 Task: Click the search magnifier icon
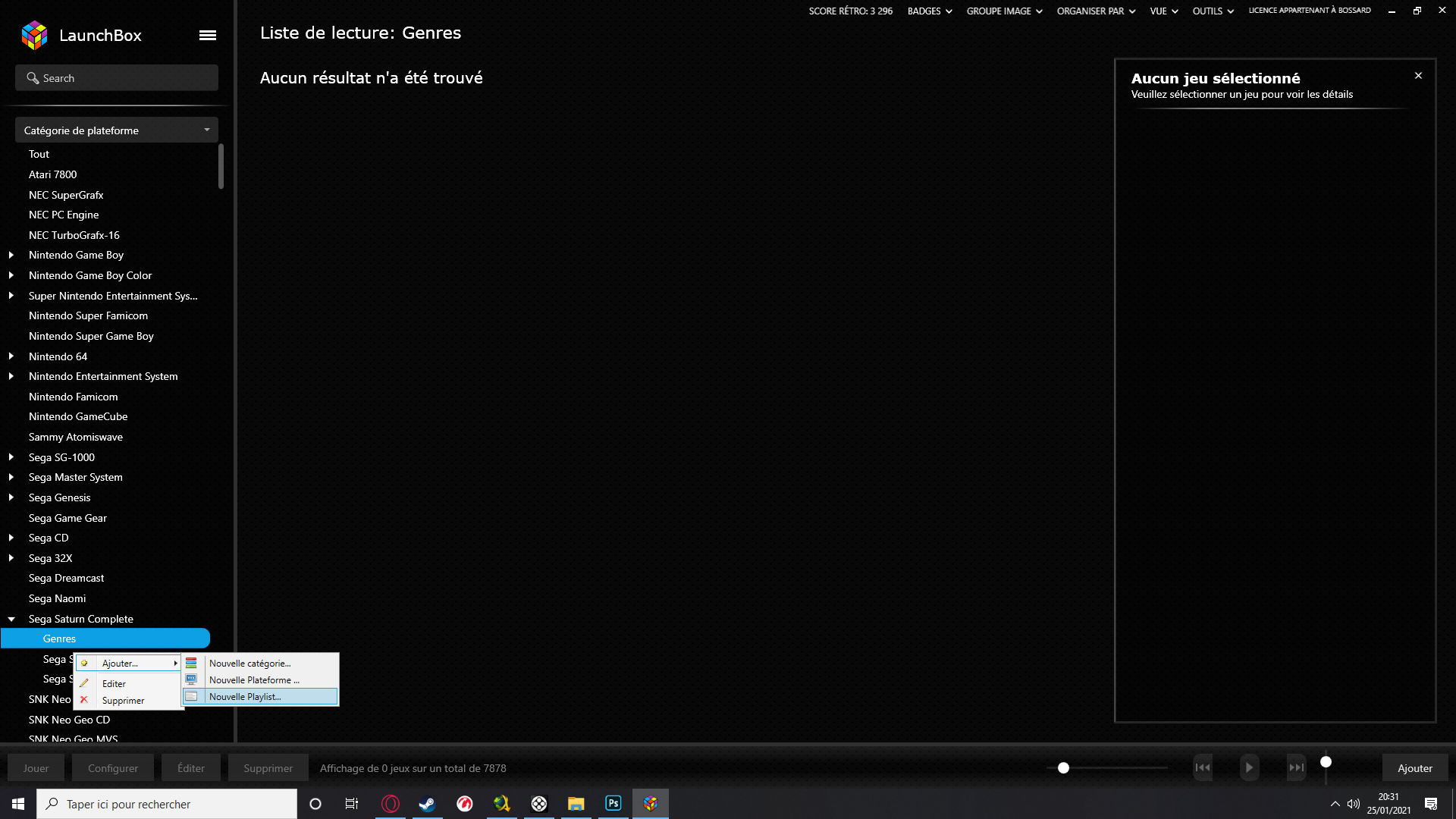tap(33, 78)
